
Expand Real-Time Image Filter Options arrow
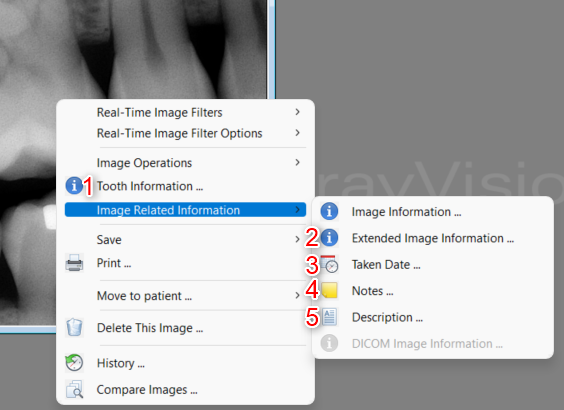297,133
